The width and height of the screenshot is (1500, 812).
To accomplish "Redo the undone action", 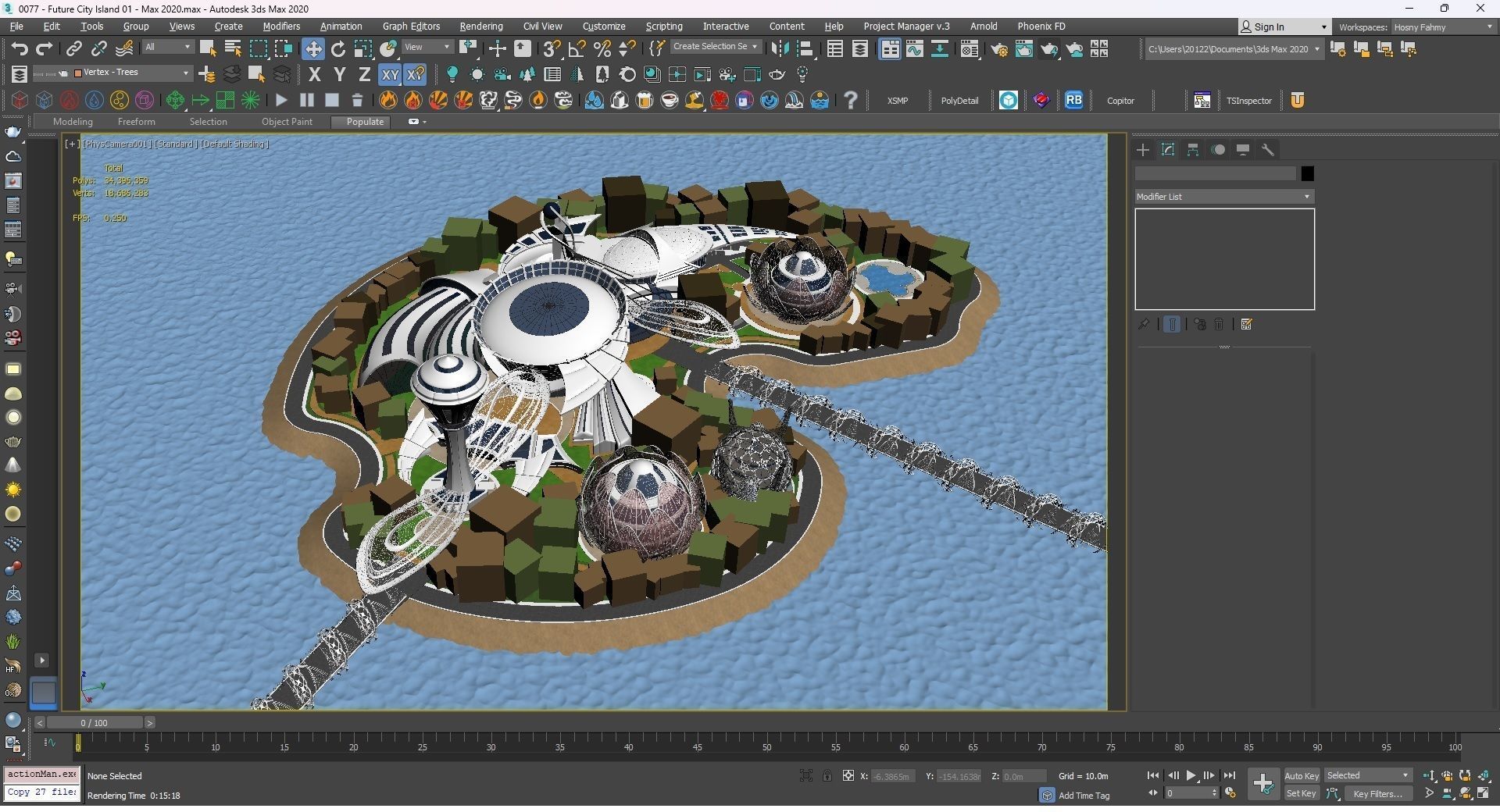I will coord(45,48).
